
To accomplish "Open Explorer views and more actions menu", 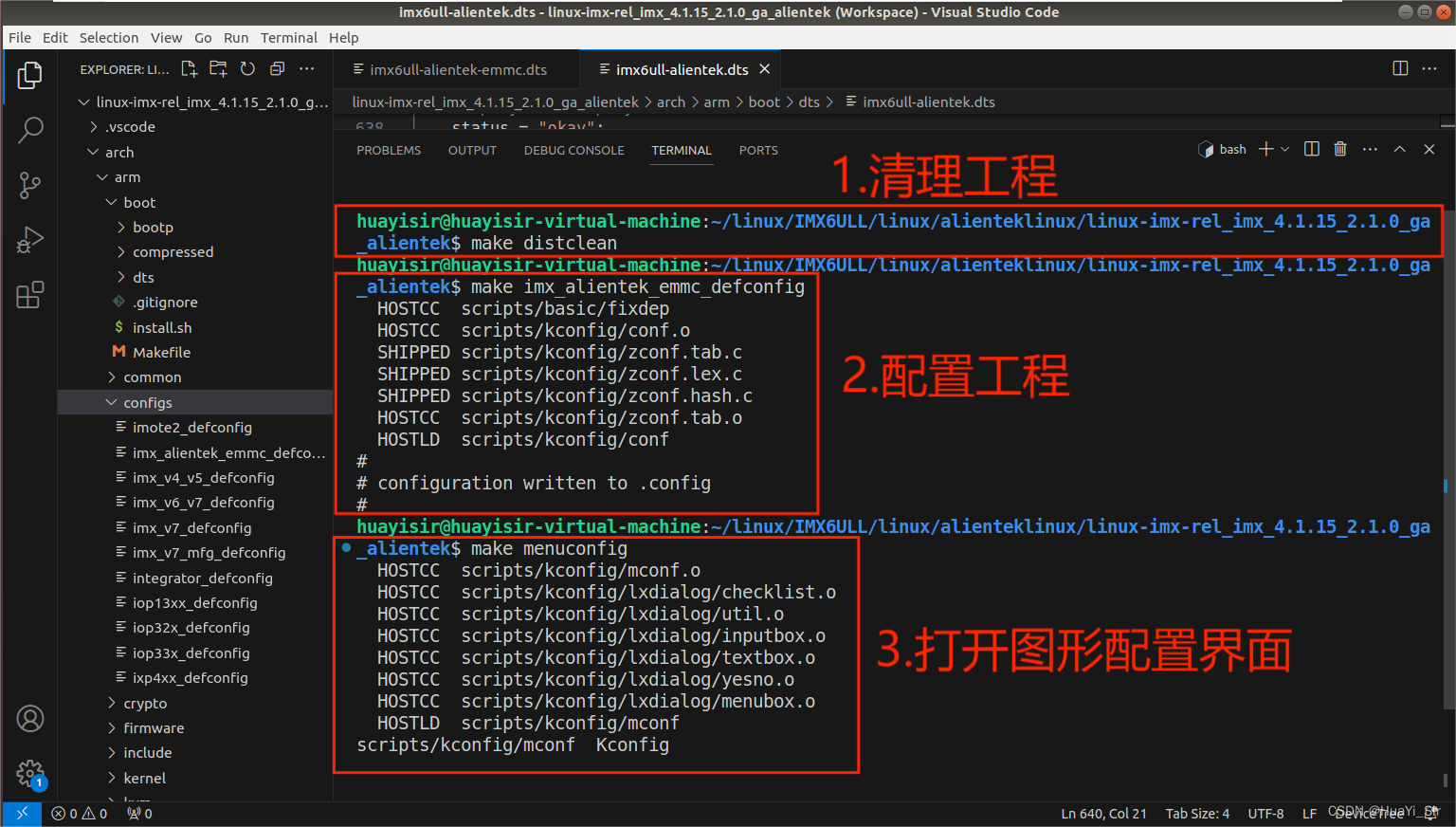I will click(x=306, y=68).
